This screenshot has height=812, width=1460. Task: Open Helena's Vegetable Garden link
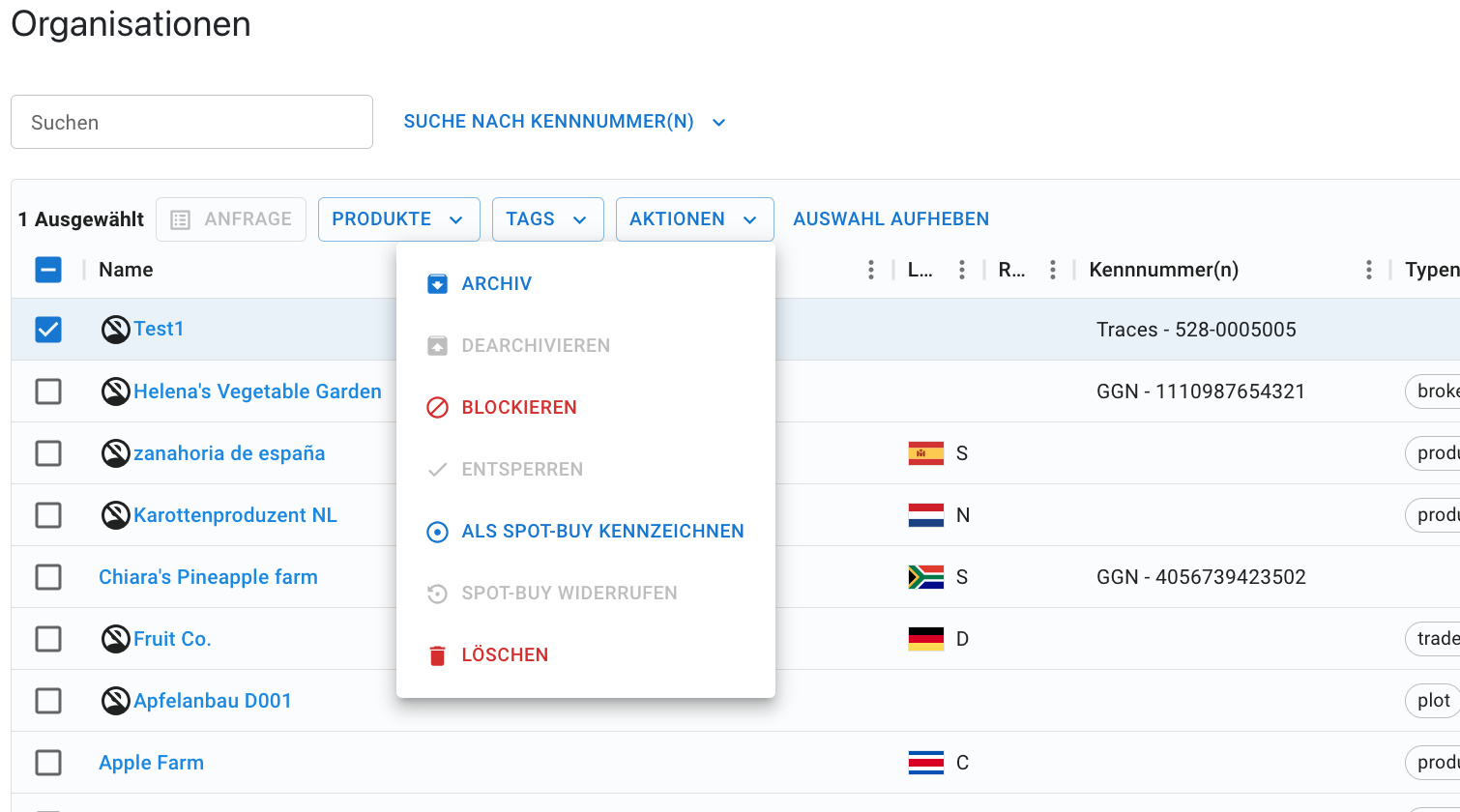pyautogui.click(x=257, y=391)
